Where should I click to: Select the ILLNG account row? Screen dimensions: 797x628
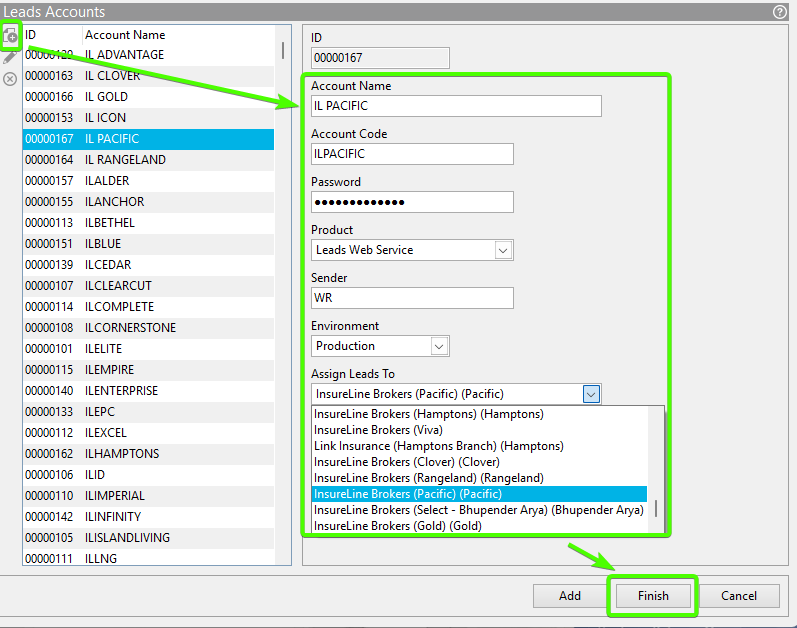click(x=148, y=557)
